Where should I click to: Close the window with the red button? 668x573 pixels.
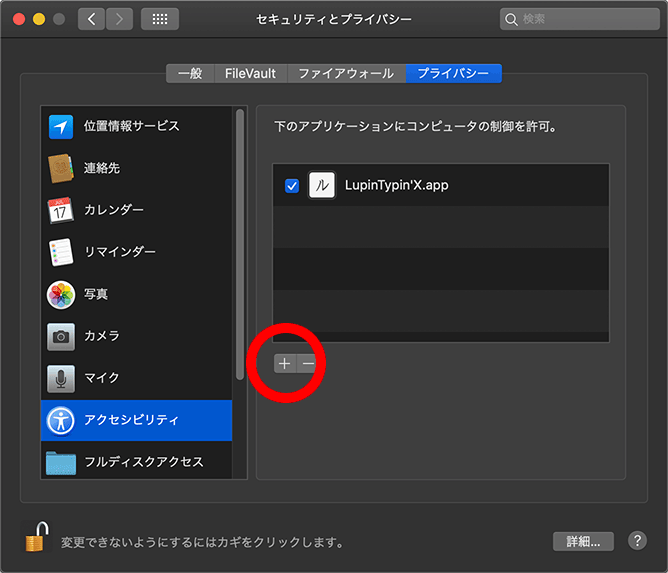click(19, 19)
